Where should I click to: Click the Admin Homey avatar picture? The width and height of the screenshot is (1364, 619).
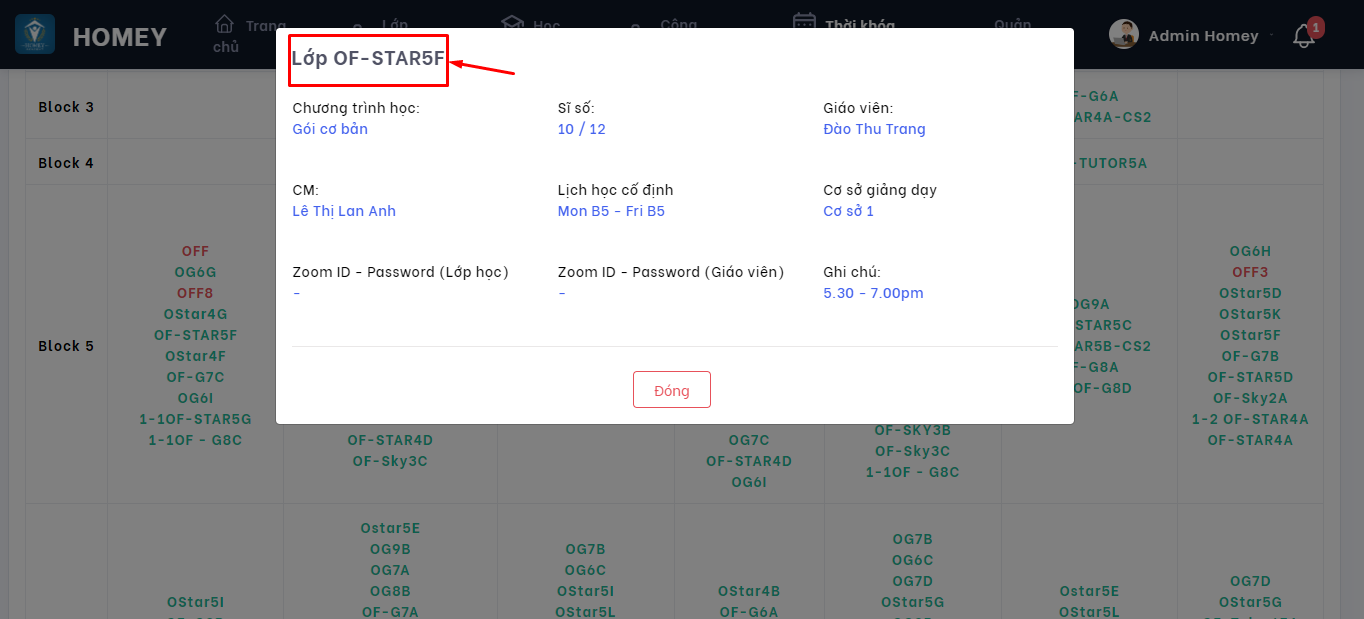click(x=1124, y=34)
